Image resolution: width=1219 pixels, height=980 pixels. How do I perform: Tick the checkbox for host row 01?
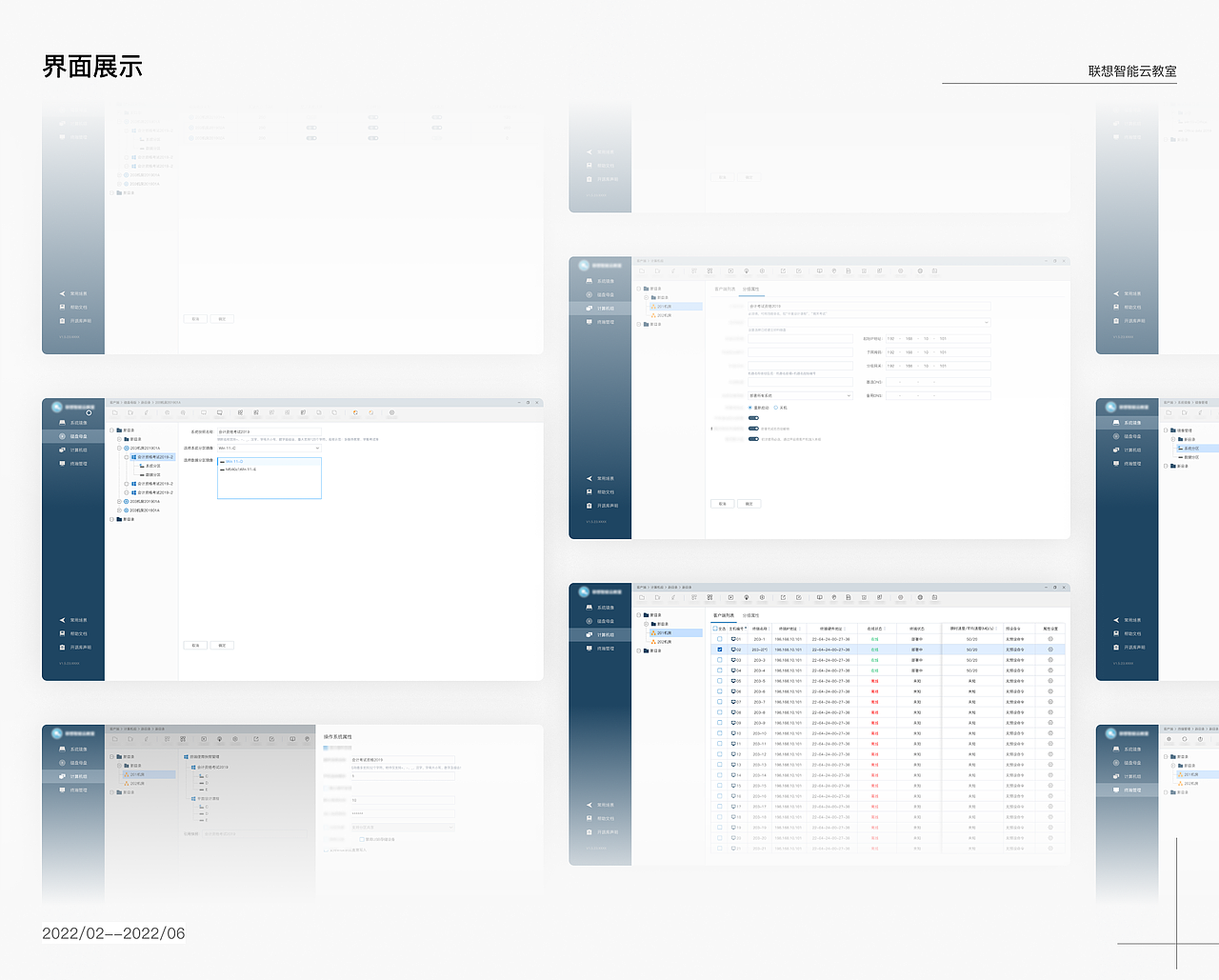tap(720, 639)
